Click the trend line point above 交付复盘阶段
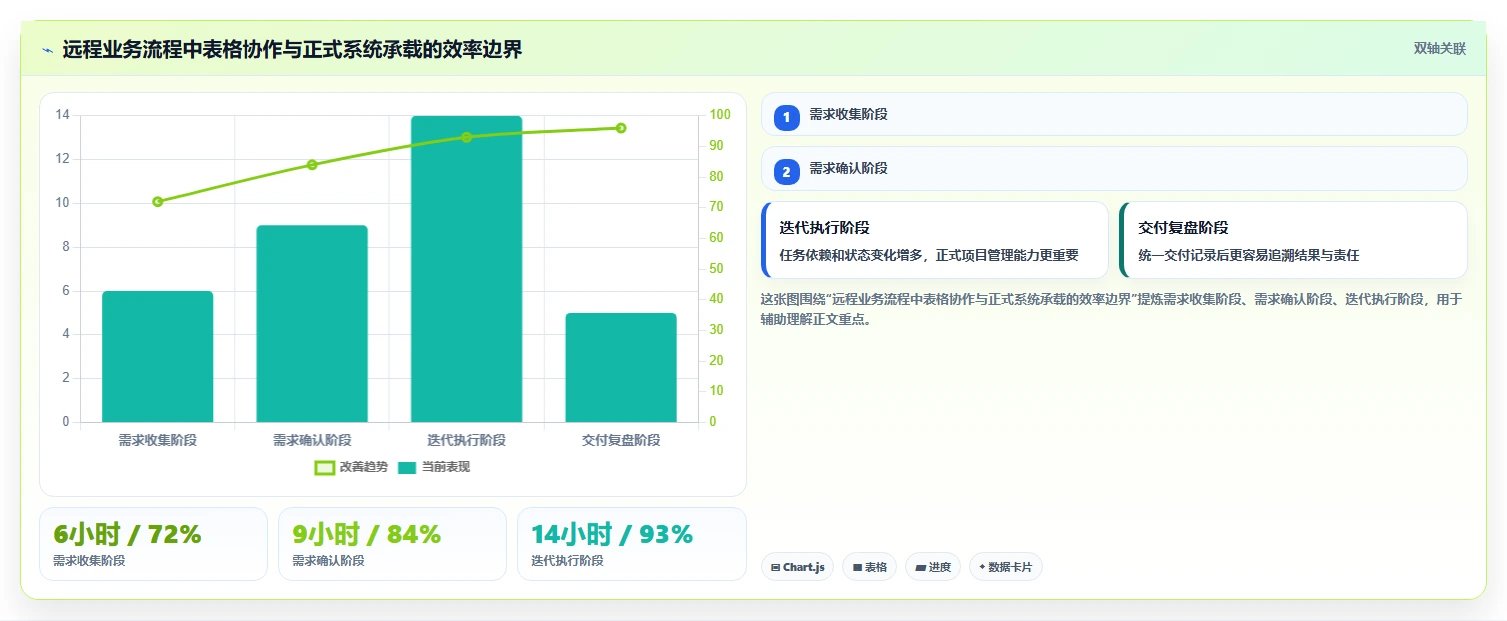The width and height of the screenshot is (1507, 621). (621, 128)
